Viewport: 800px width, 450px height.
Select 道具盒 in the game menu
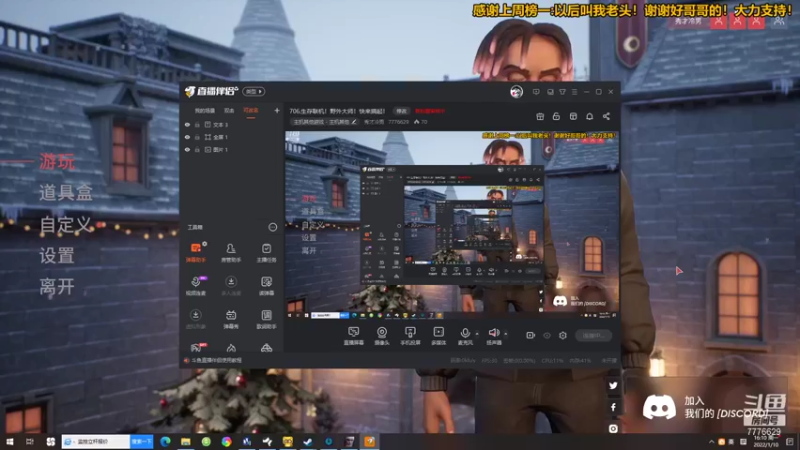coord(66,193)
